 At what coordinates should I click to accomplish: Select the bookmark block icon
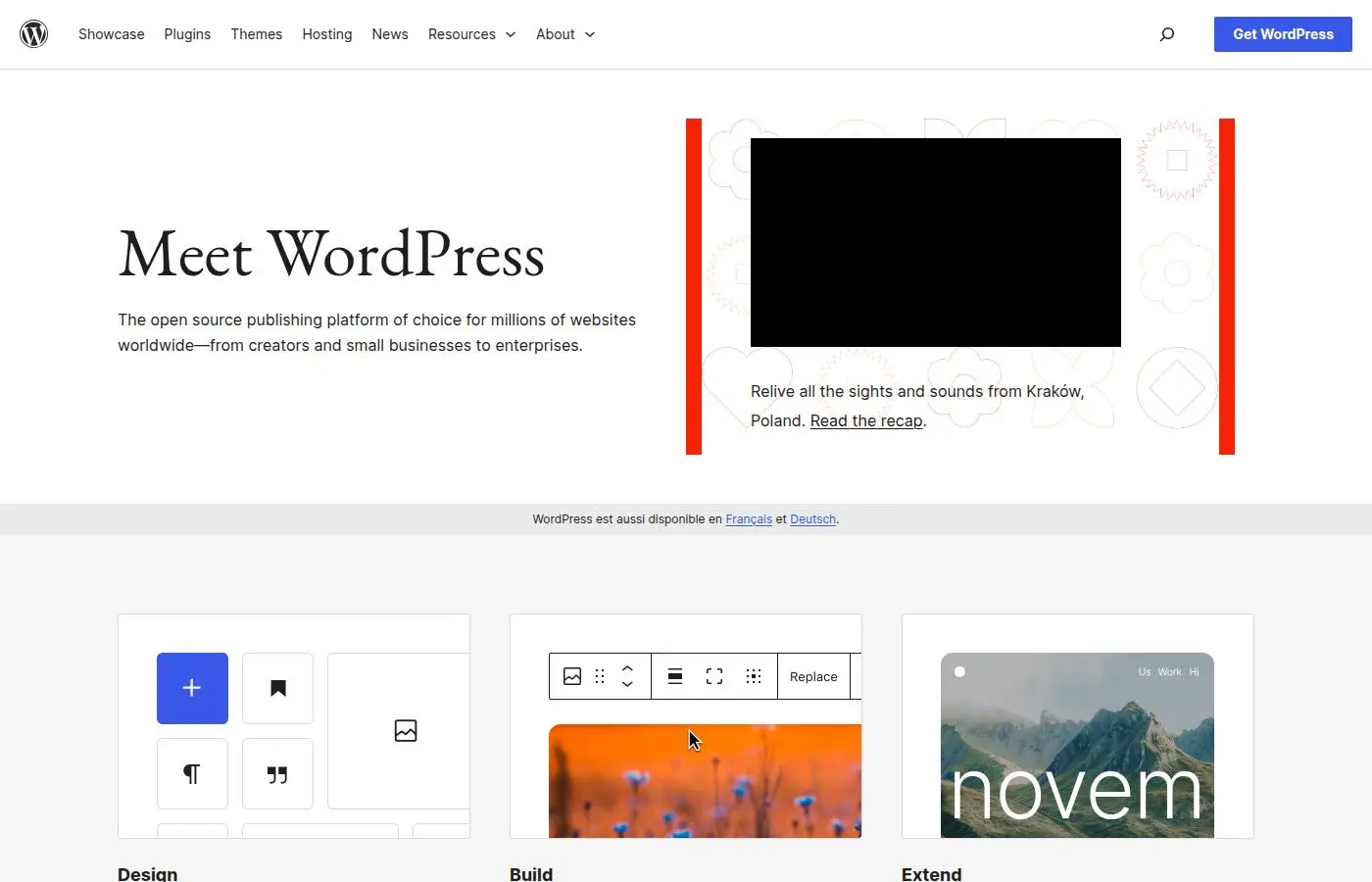[x=278, y=688]
